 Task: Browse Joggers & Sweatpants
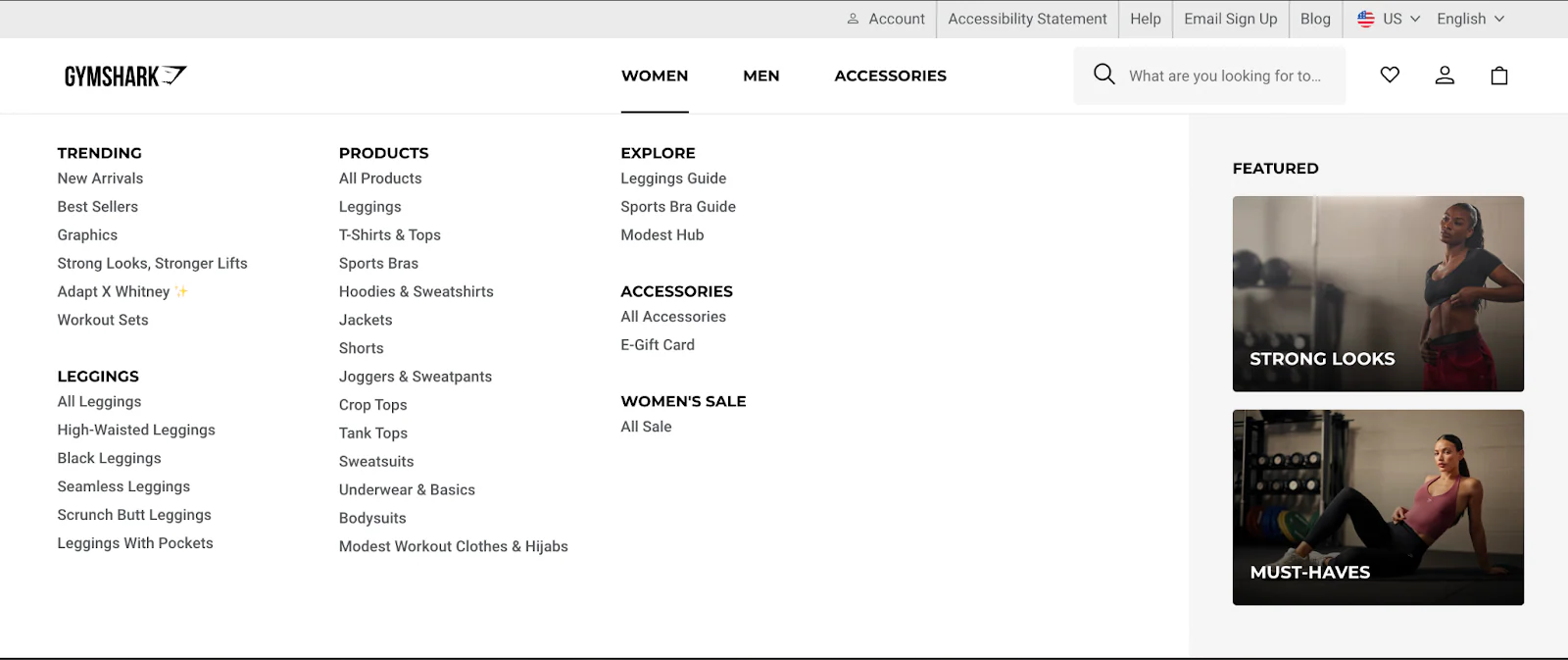point(416,377)
